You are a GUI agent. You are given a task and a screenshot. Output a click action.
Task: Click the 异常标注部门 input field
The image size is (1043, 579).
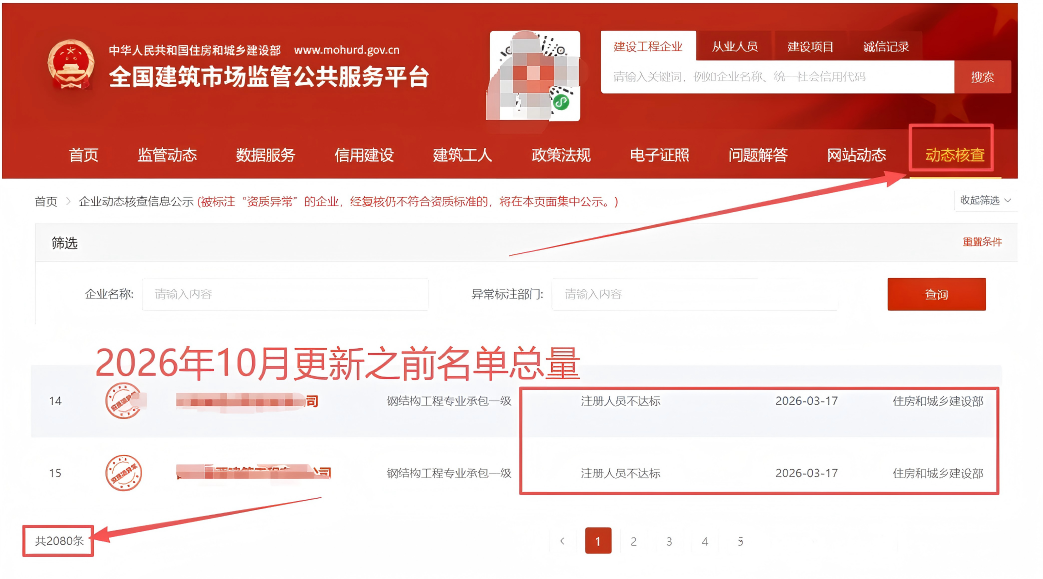click(694, 294)
